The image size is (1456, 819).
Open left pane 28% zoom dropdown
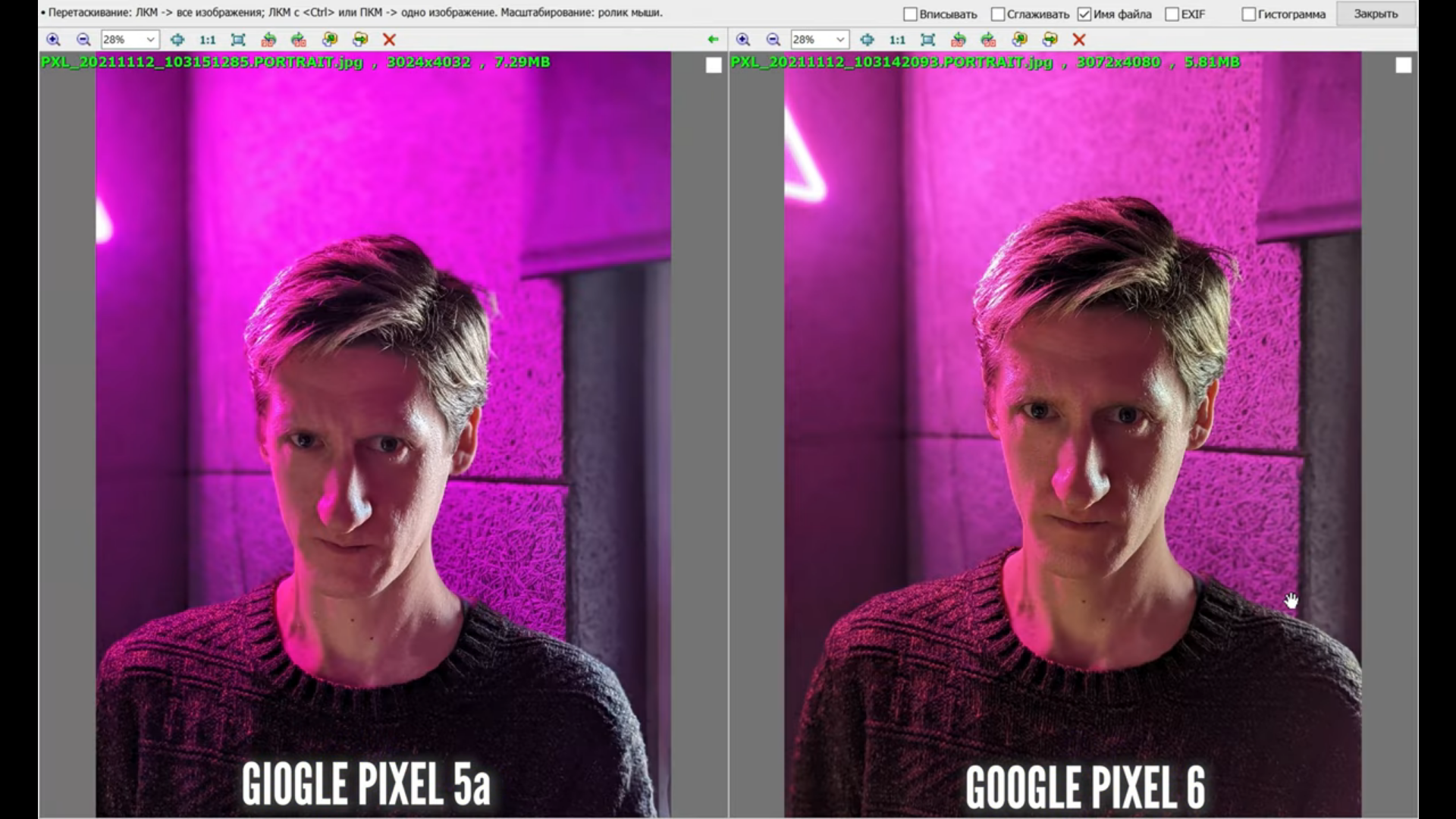150,39
